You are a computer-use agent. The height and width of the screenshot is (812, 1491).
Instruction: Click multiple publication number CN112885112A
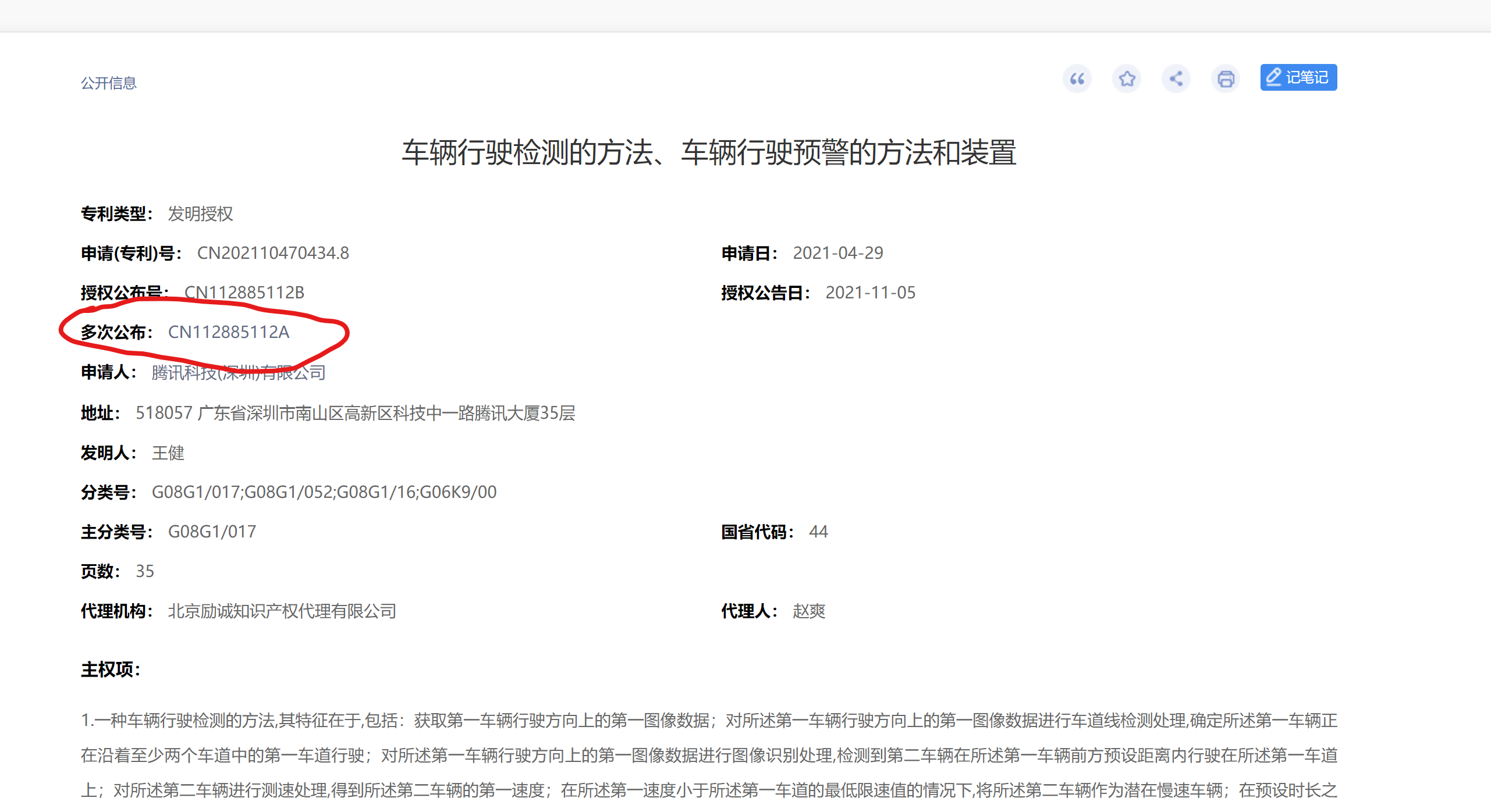[228, 332]
